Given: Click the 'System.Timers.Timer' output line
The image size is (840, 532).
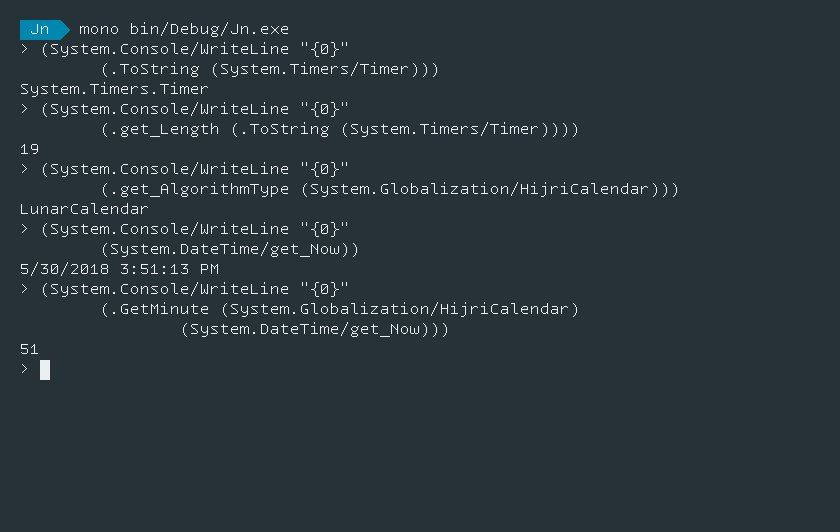Looking at the screenshot, I should point(114,89).
